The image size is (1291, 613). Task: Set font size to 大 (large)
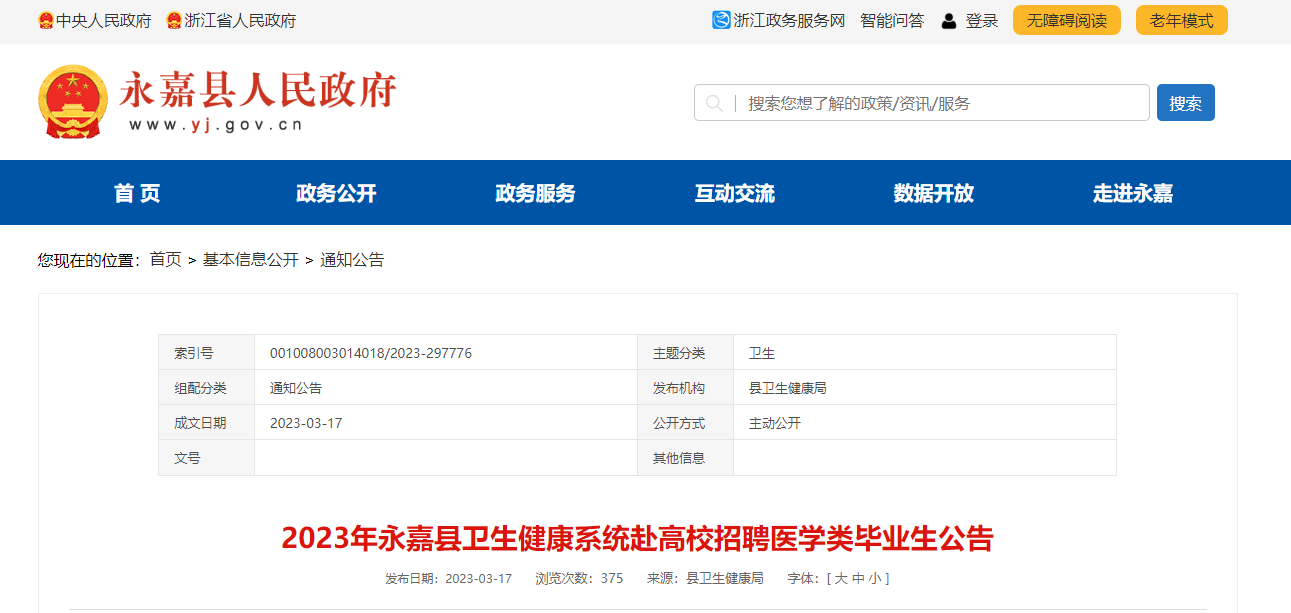[x=841, y=578]
